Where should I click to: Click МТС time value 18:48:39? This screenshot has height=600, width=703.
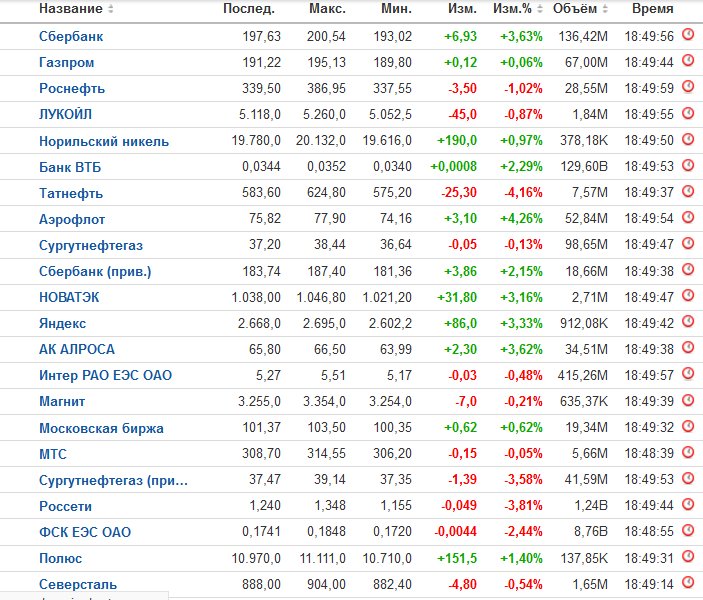(x=649, y=453)
